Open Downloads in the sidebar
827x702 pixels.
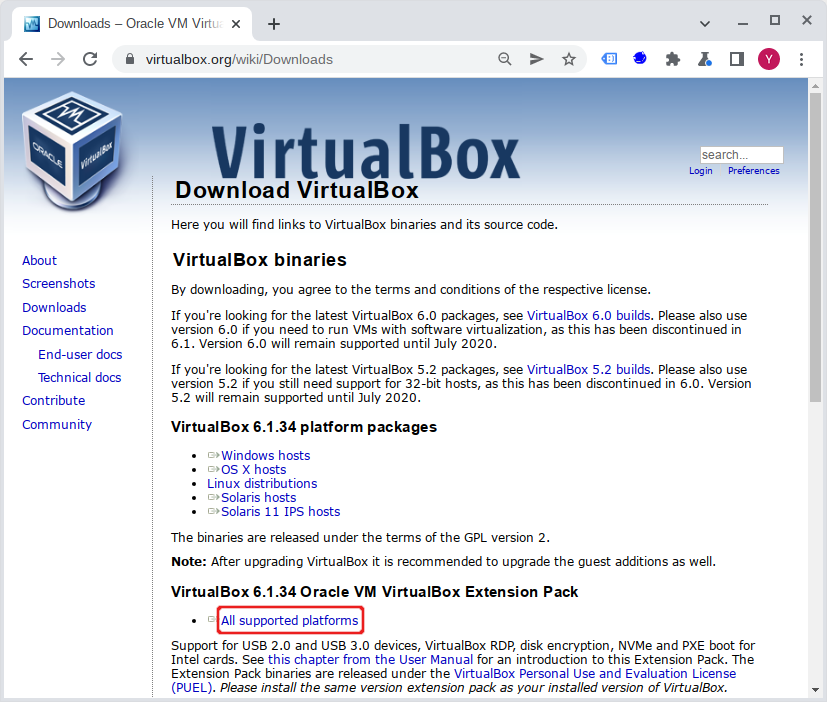(x=54, y=307)
